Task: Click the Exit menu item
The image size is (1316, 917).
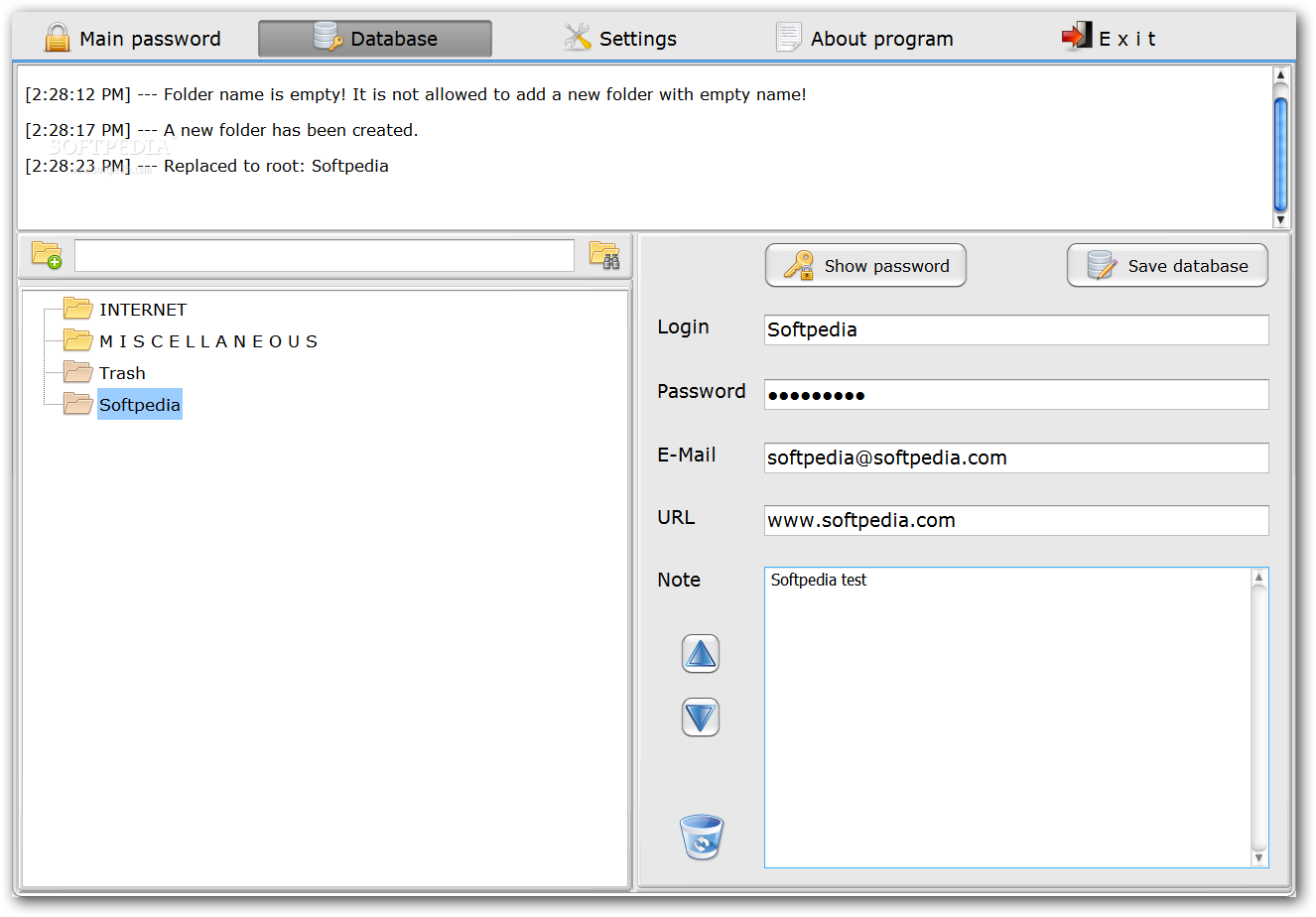Action: tap(1109, 39)
